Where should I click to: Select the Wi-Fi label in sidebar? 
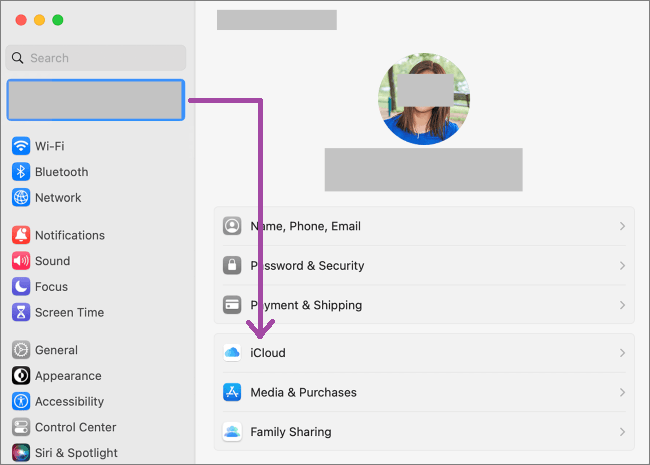[x=50, y=146]
